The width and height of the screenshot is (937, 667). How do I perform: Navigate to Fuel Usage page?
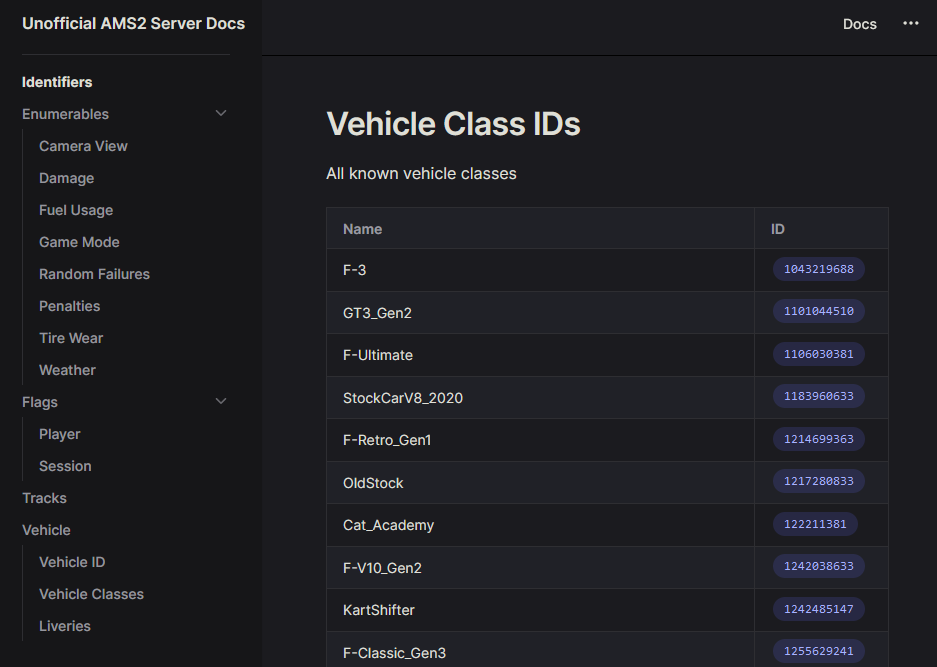76,210
